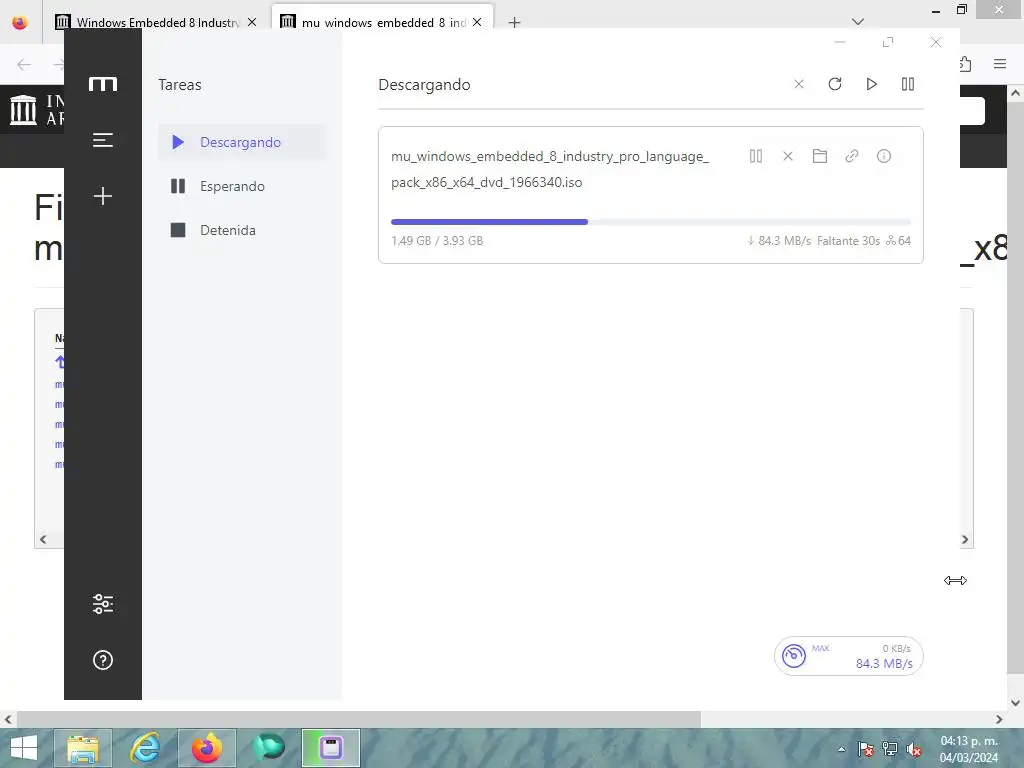The width and height of the screenshot is (1024, 768).
Task: Switch to Firefox in the taskbar
Action: [x=206, y=748]
